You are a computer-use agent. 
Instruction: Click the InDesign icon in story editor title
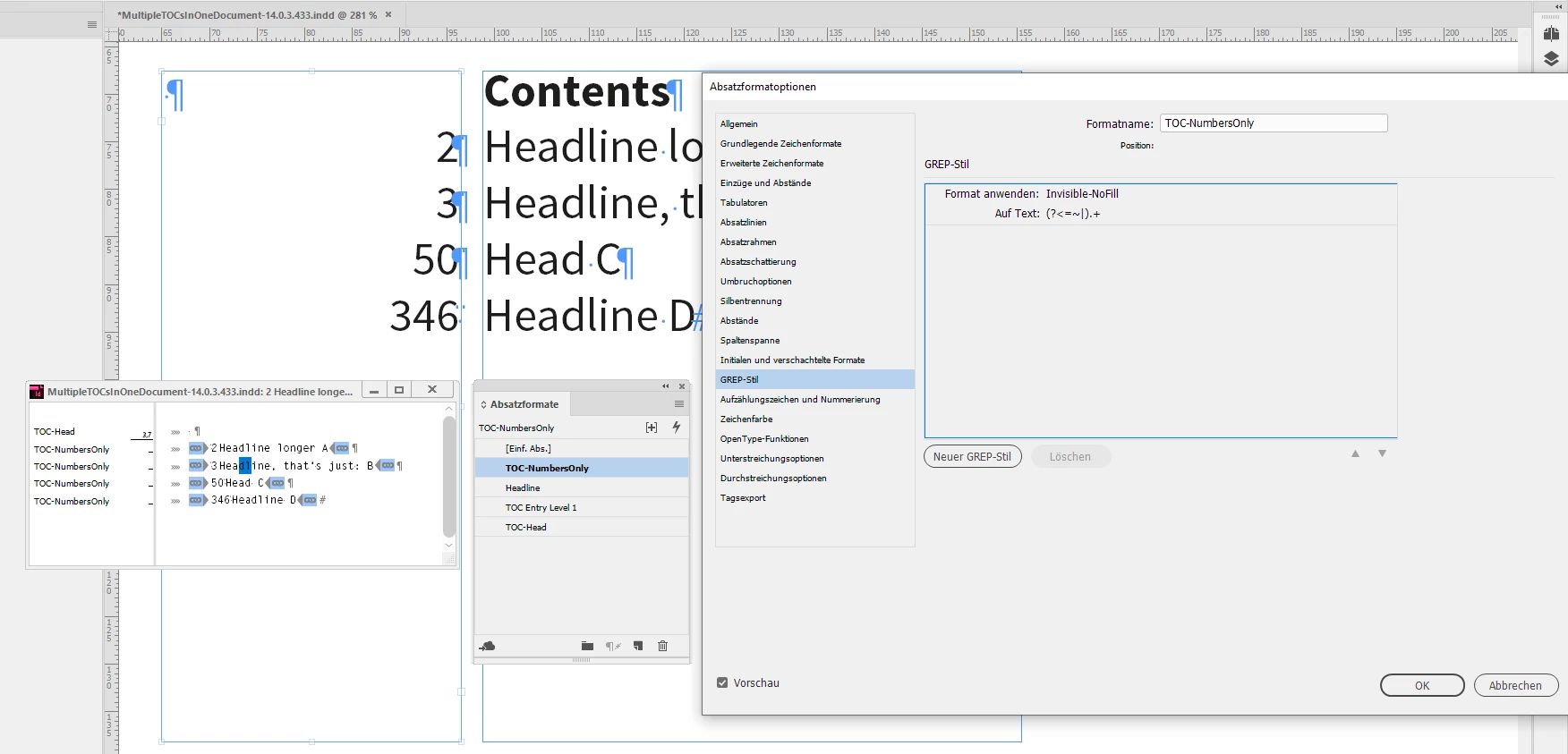coord(37,391)
